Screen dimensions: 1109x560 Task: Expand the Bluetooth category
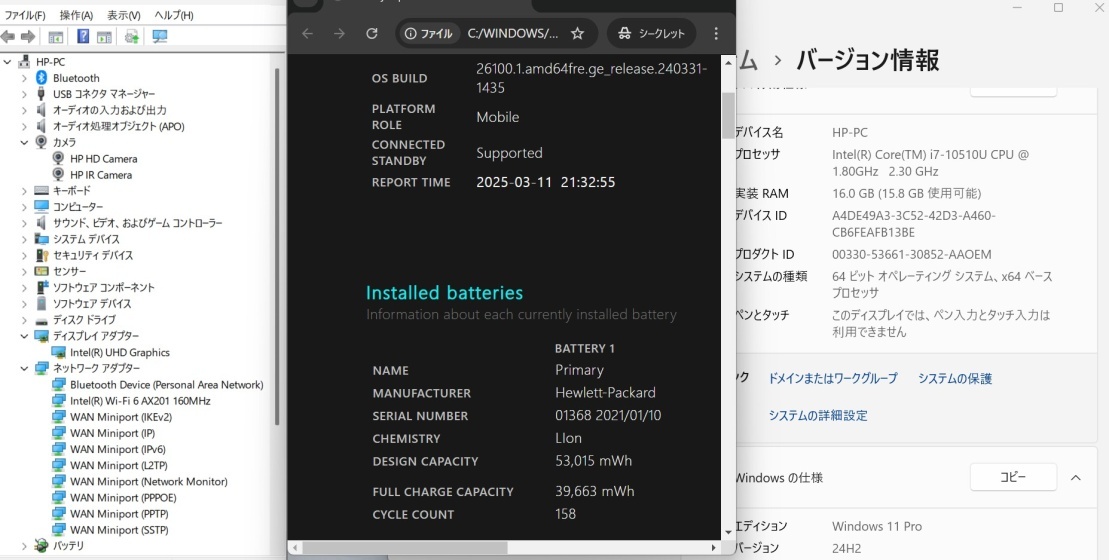(24, 78)
